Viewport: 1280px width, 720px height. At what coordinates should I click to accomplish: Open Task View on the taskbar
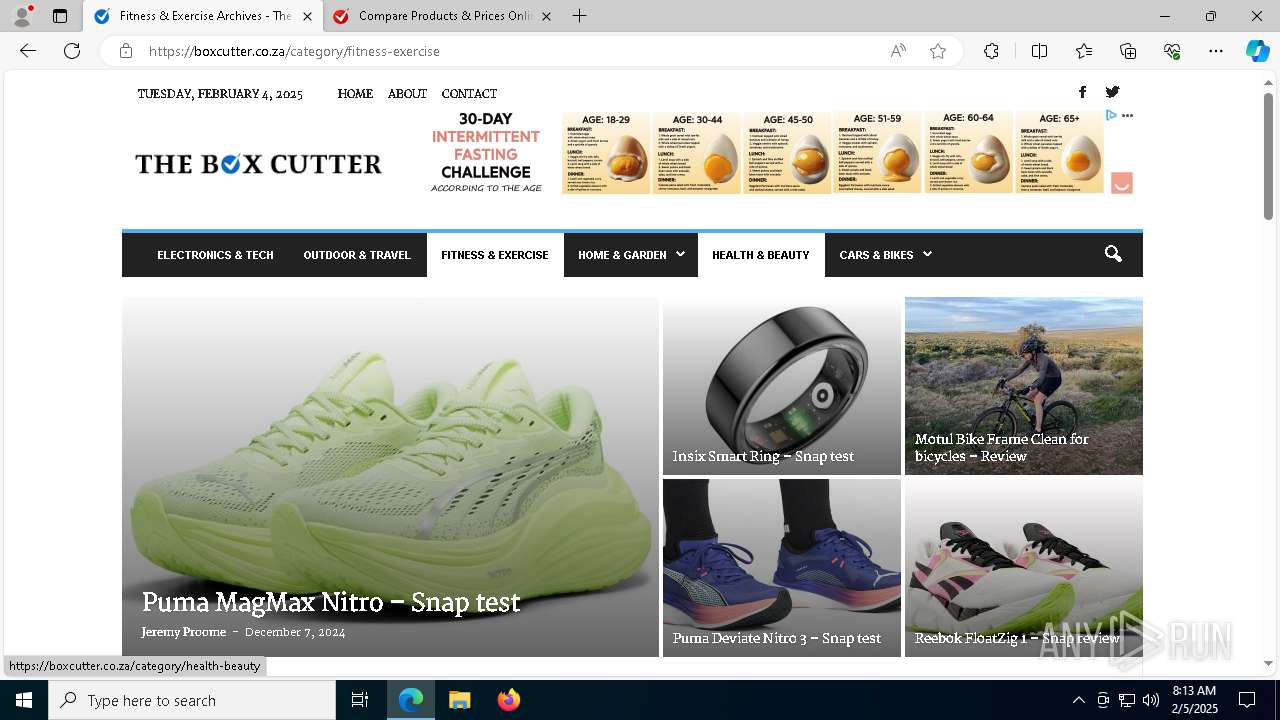click(x=360, y=700)
